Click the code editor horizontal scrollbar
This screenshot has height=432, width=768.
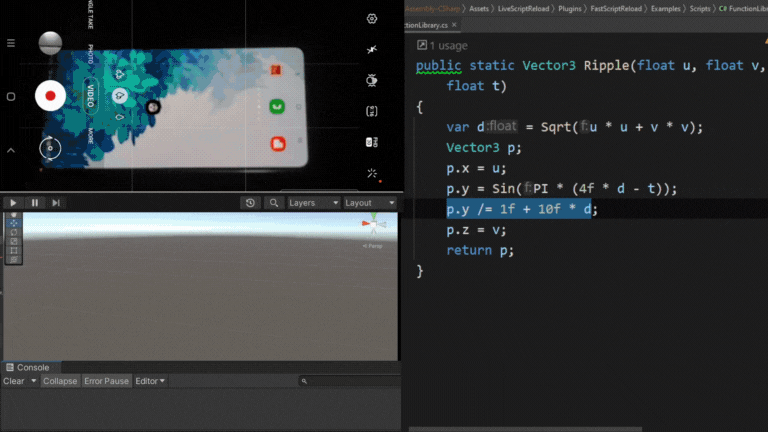tap(526, 429)
